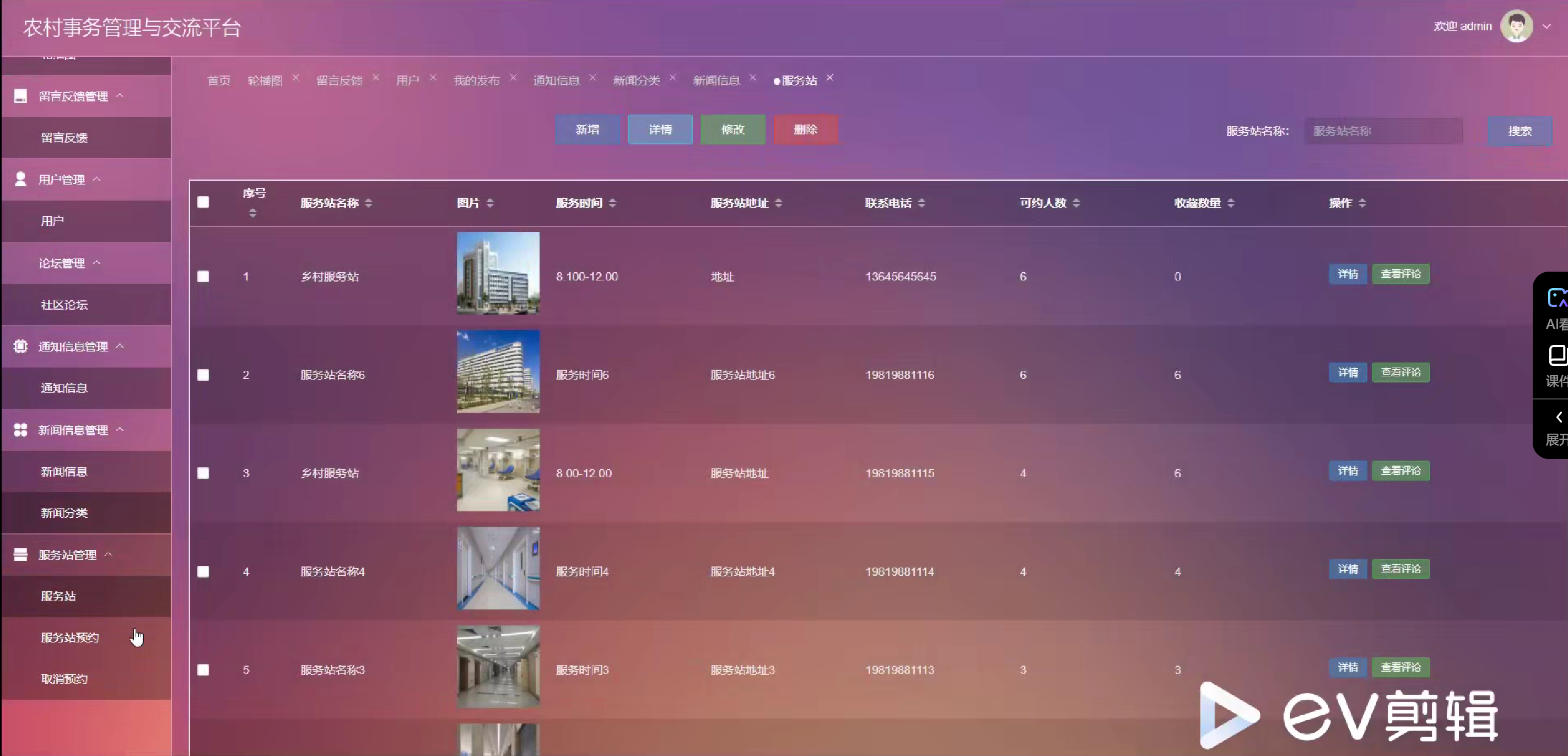Viewport: 1568px width, 756px height.
Task: Sort by 联系电话 column arrows
Action: coord(922,203)
